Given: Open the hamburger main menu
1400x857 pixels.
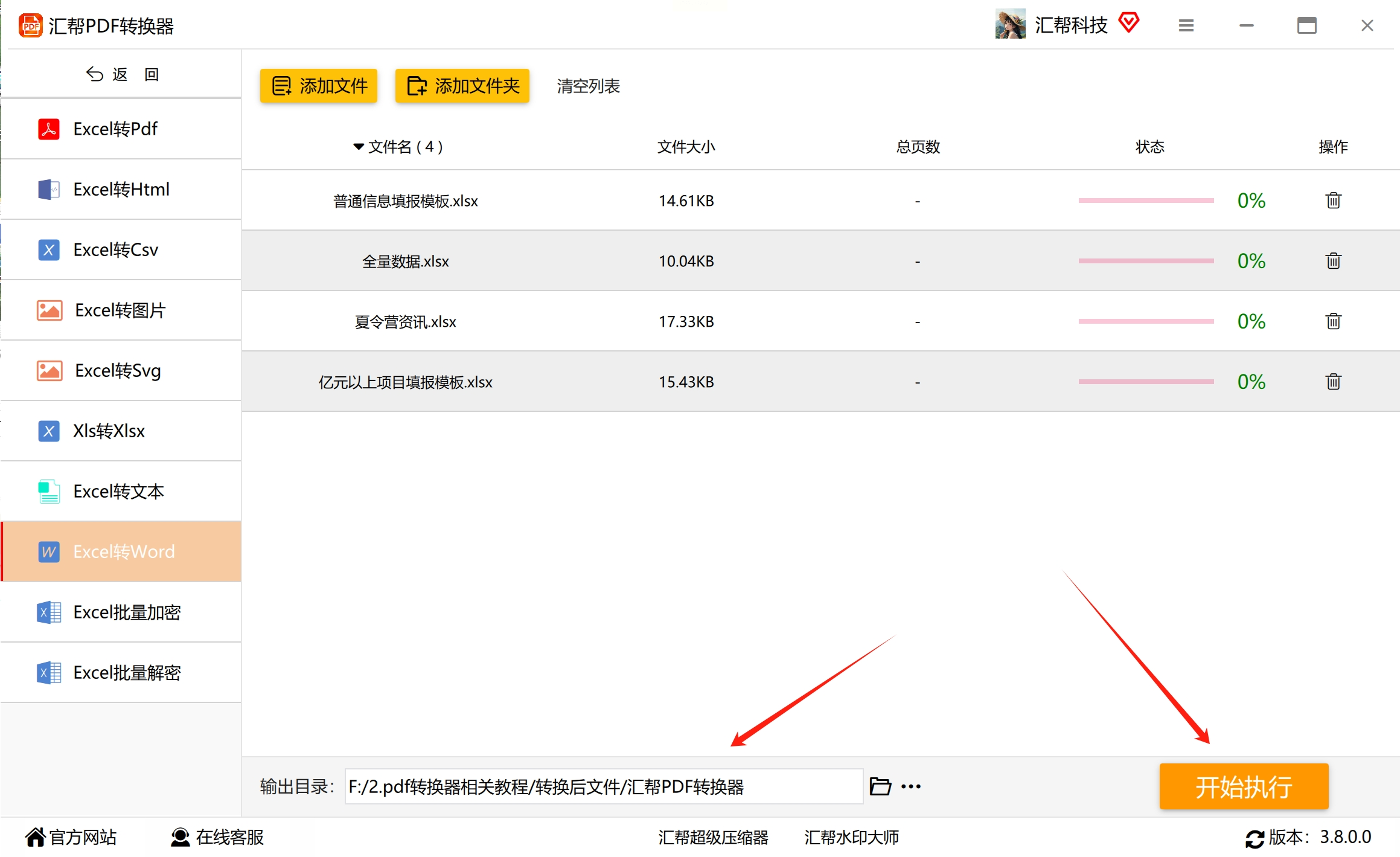Looking at the screenshot, I should click(x=1186, y=25).
